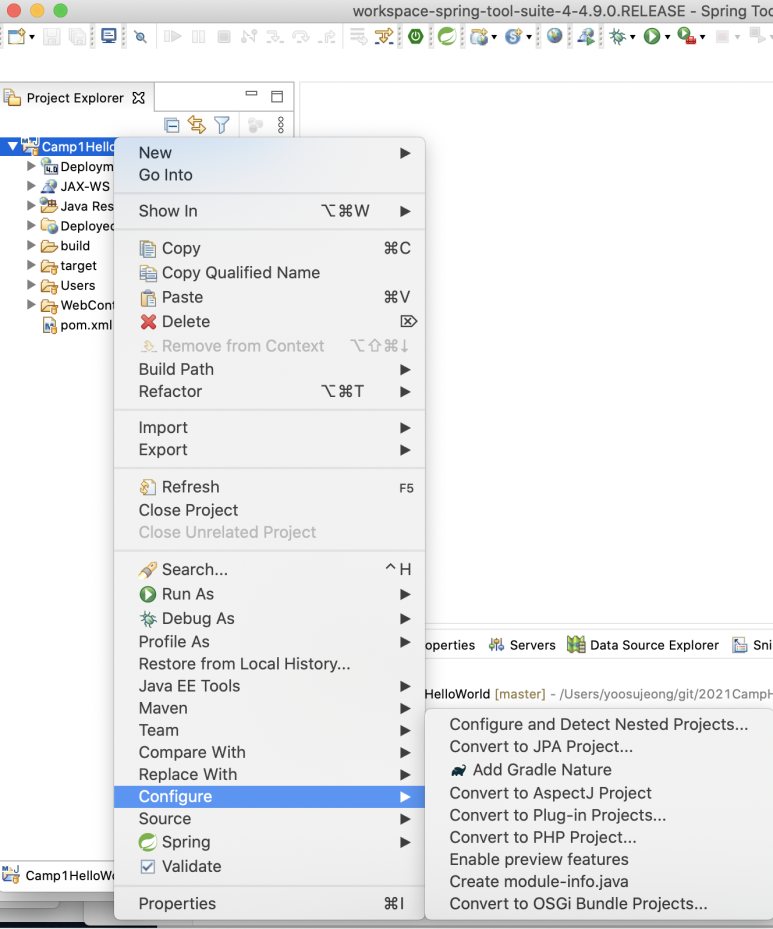Click the Project Explorer filter funnel icon
The width and height of the screenshot is (773, 929).
tap(222, 124)
